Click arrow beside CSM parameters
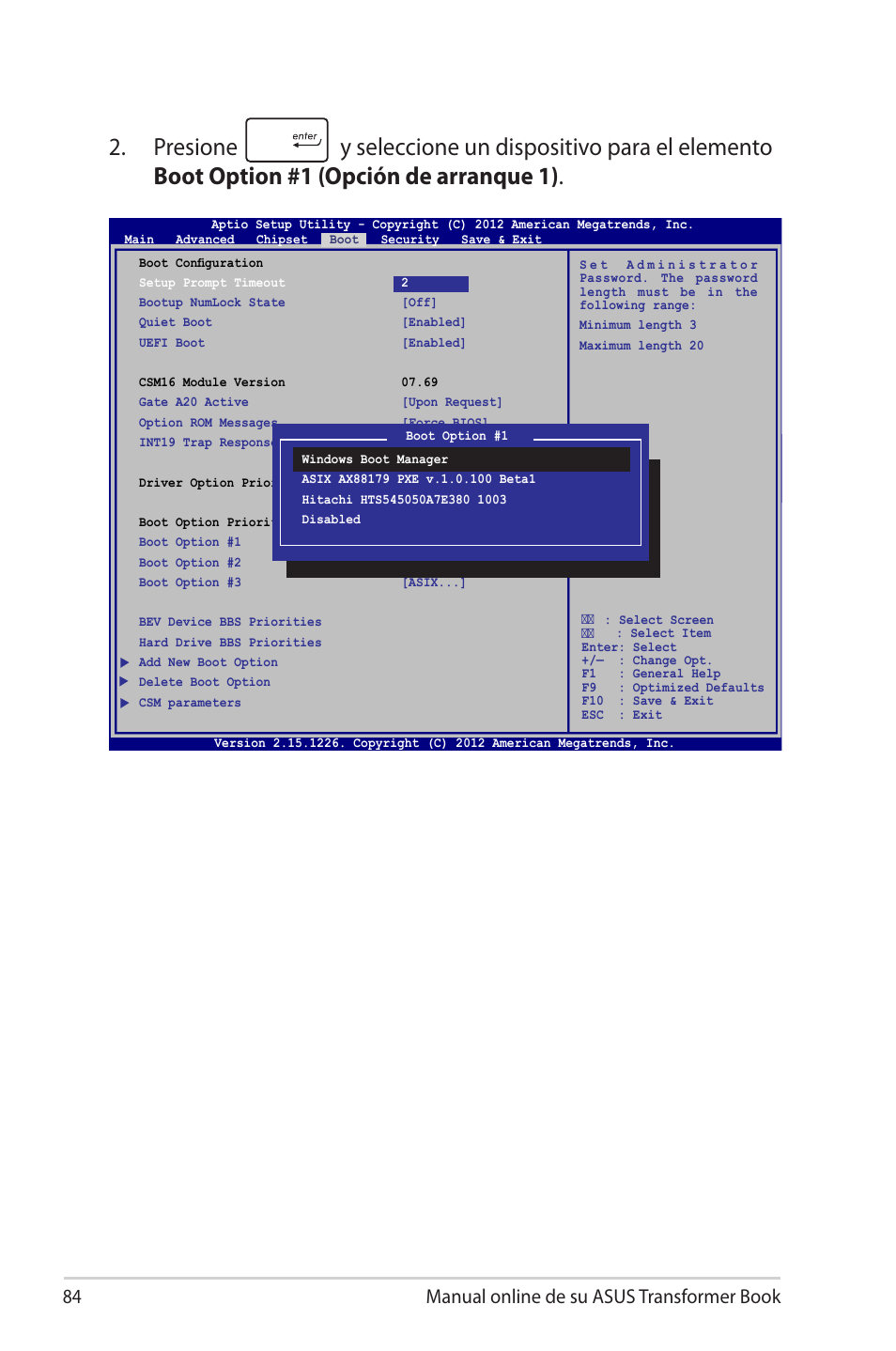 pos(124,703)
